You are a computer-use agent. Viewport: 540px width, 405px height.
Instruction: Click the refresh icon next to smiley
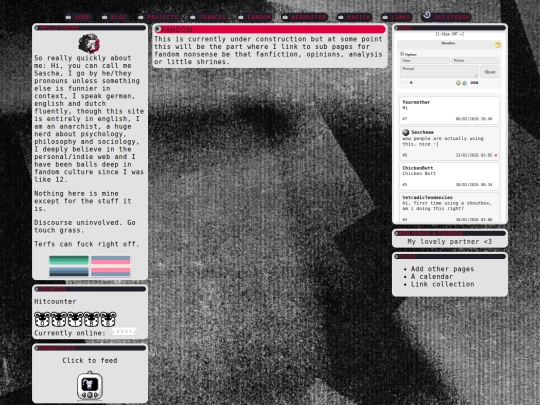[464, 83]
